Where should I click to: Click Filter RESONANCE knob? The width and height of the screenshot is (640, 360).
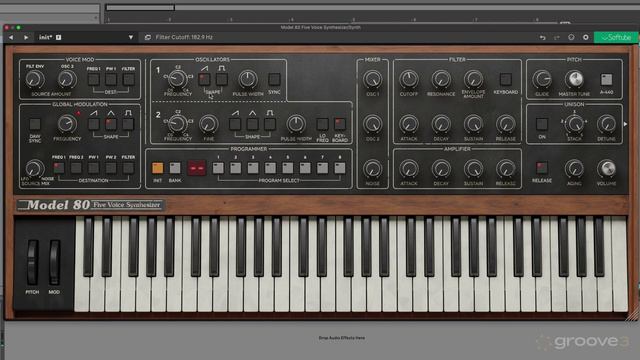click(x=441, y=79)
